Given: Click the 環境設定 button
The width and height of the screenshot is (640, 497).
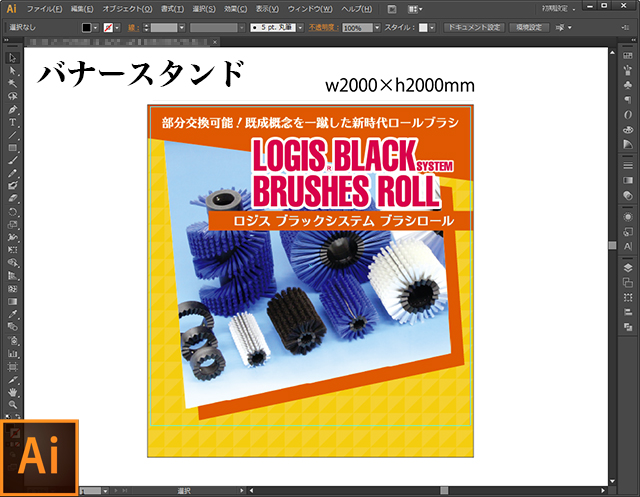Looking at the screenshot, I should (x=529, y=27).
